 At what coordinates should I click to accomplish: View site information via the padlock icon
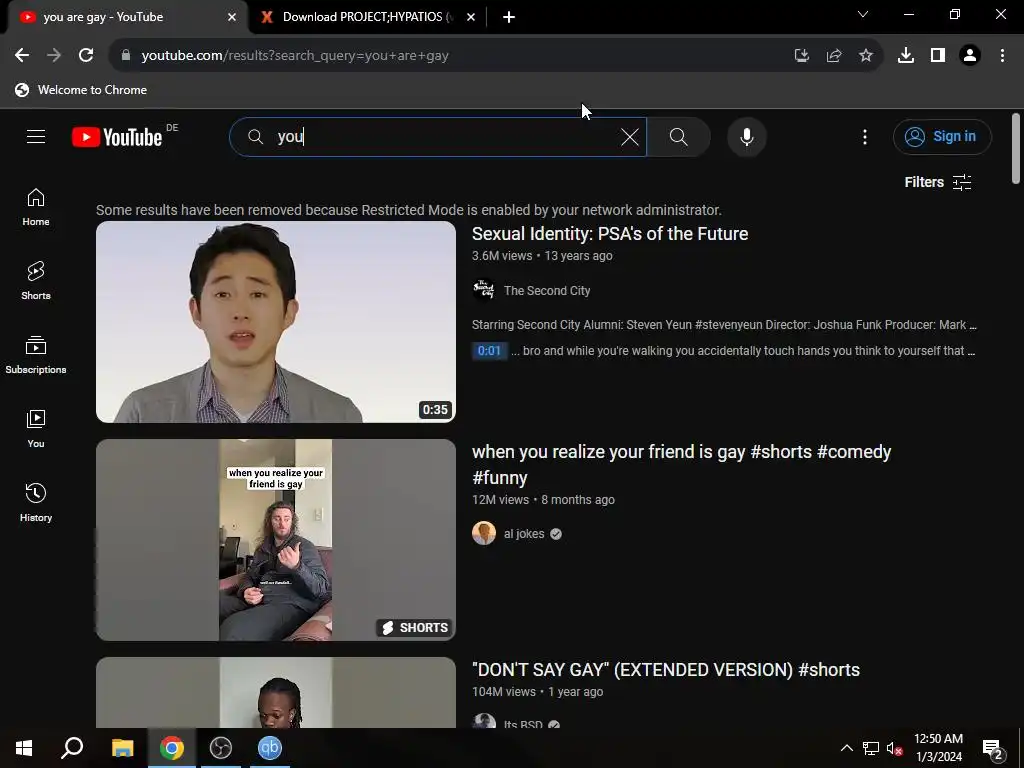click(x=126, y=56)
